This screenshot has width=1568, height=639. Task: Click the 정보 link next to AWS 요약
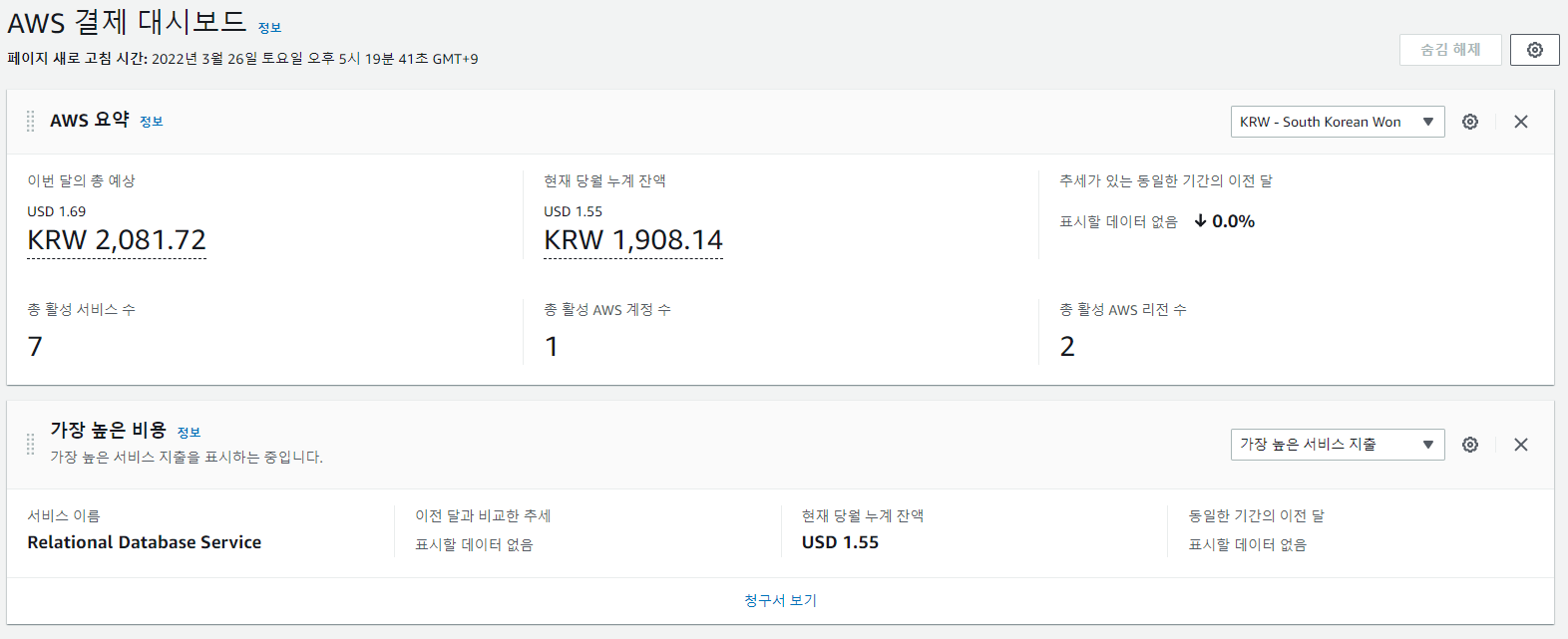tap(150, 121)
